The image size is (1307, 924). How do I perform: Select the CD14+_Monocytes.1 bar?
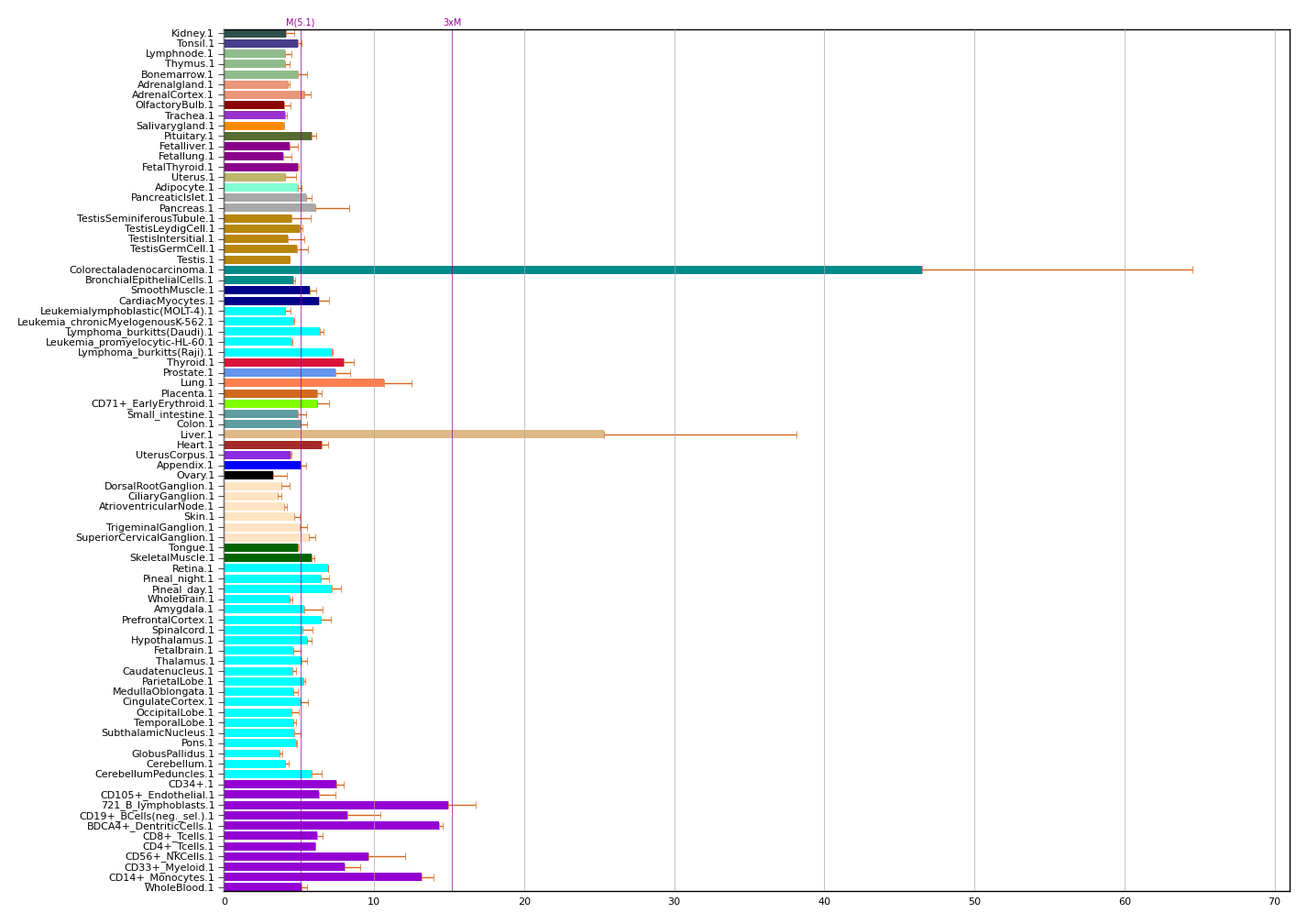[323, 877]
